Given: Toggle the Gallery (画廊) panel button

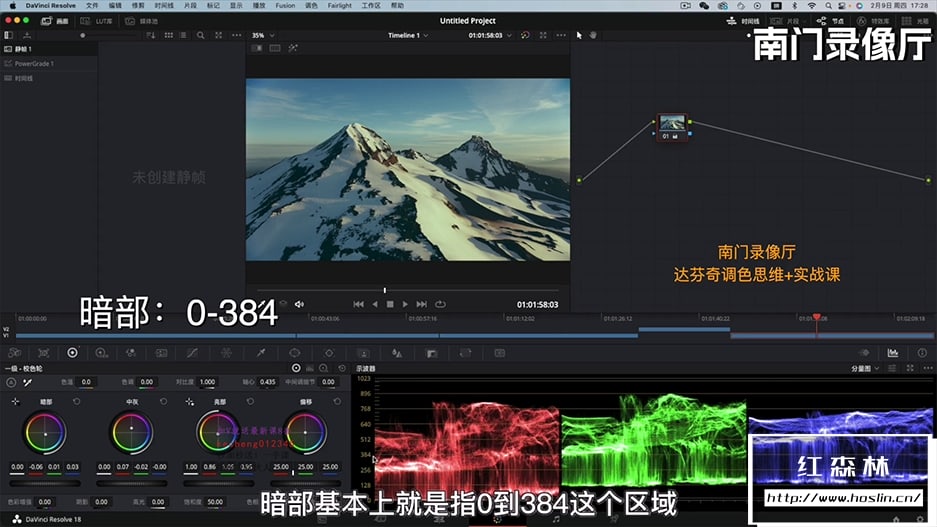Looking at the screenshot, I should pyautogui.click(x=54, y=21).
